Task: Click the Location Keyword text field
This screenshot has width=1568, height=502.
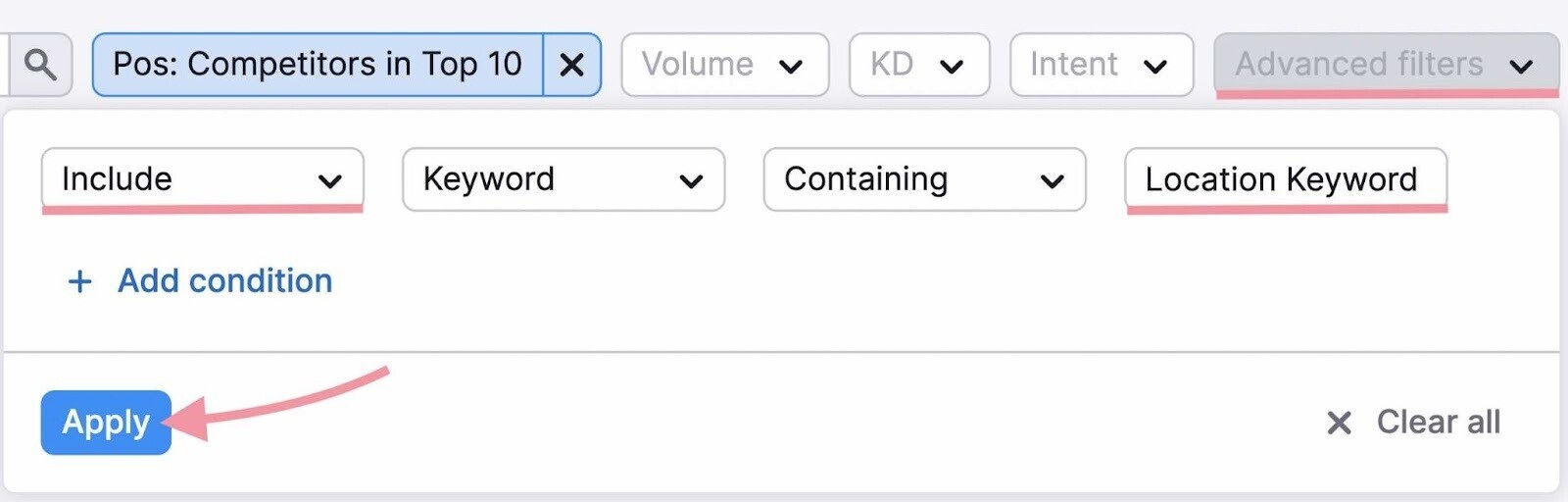Action: pos(1284,179)
